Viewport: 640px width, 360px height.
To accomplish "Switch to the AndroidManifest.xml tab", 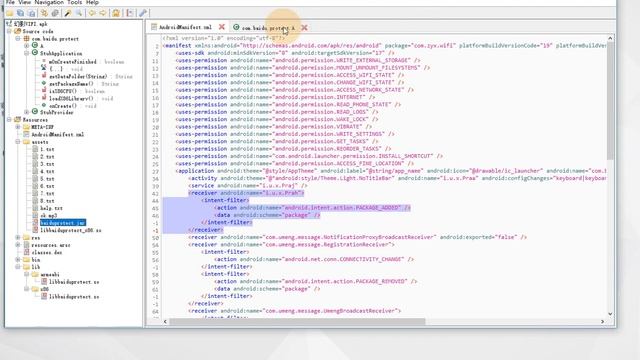I will [x=185, y=27].
